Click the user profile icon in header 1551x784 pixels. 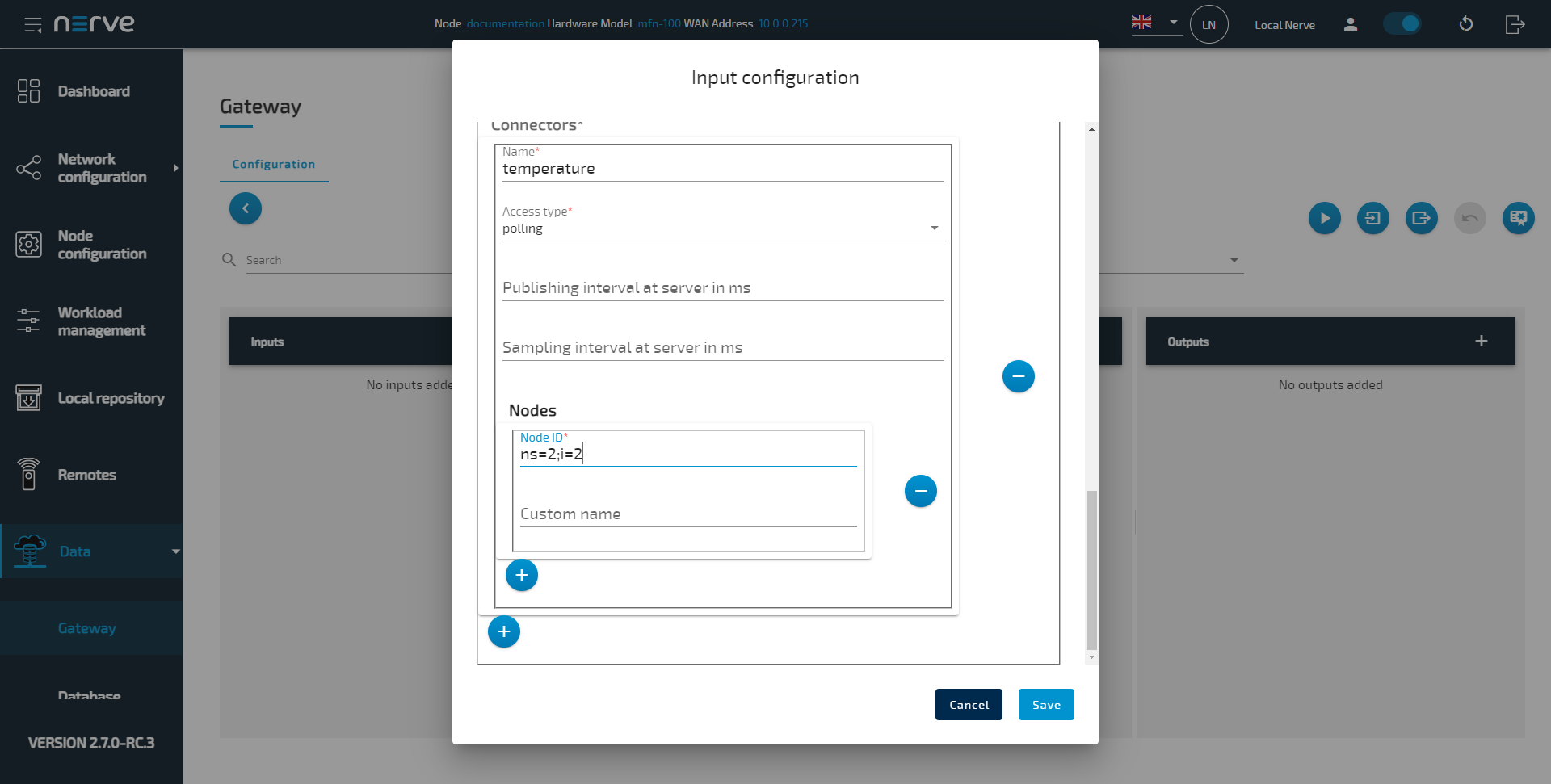coord(1350,24)
